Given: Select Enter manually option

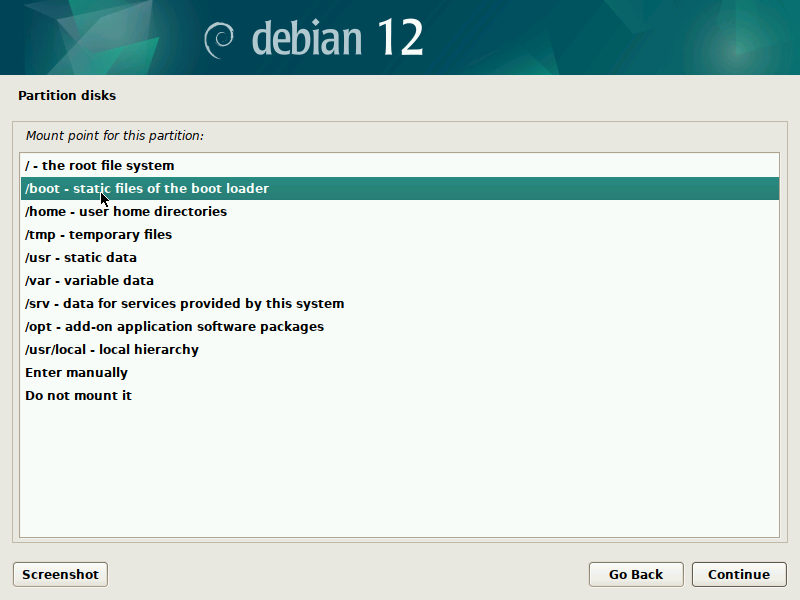Looking at the screenshot, I should [x=399, y=372].
